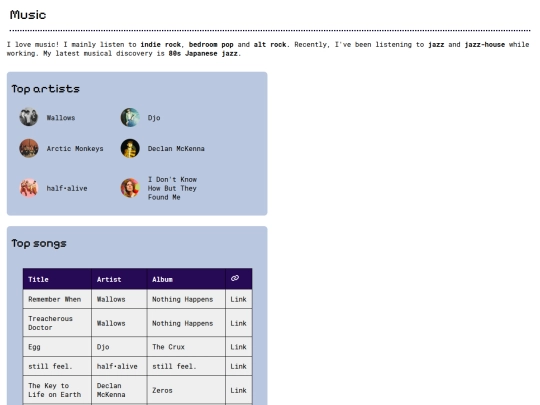Click the Remember When title cell
540x405 pixels.
(x=57, y=299)
